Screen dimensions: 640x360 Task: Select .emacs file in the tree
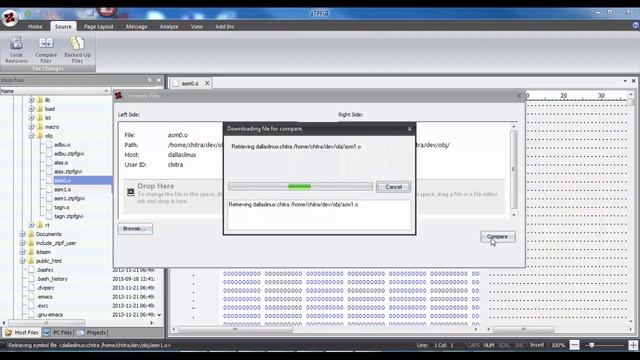(x=44, y=297)
